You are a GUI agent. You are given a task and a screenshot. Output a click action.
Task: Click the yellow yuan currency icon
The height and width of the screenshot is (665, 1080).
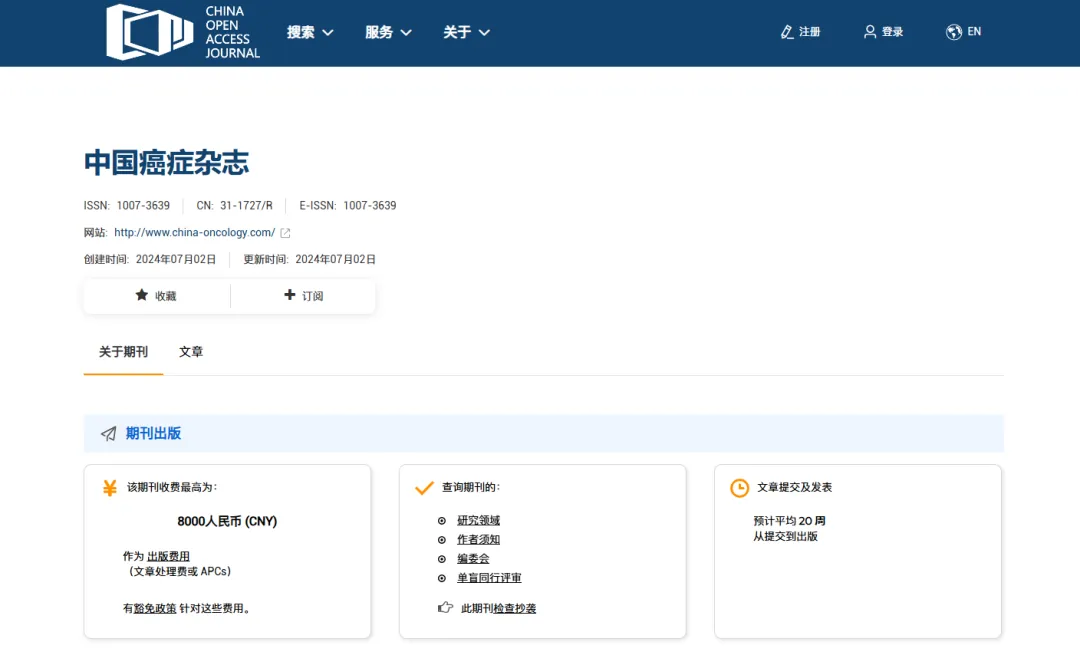click(x=110, y=488)
